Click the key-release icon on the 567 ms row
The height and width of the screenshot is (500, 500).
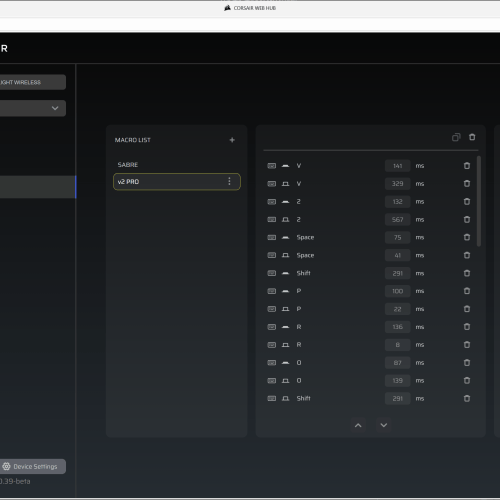[285, 219]
